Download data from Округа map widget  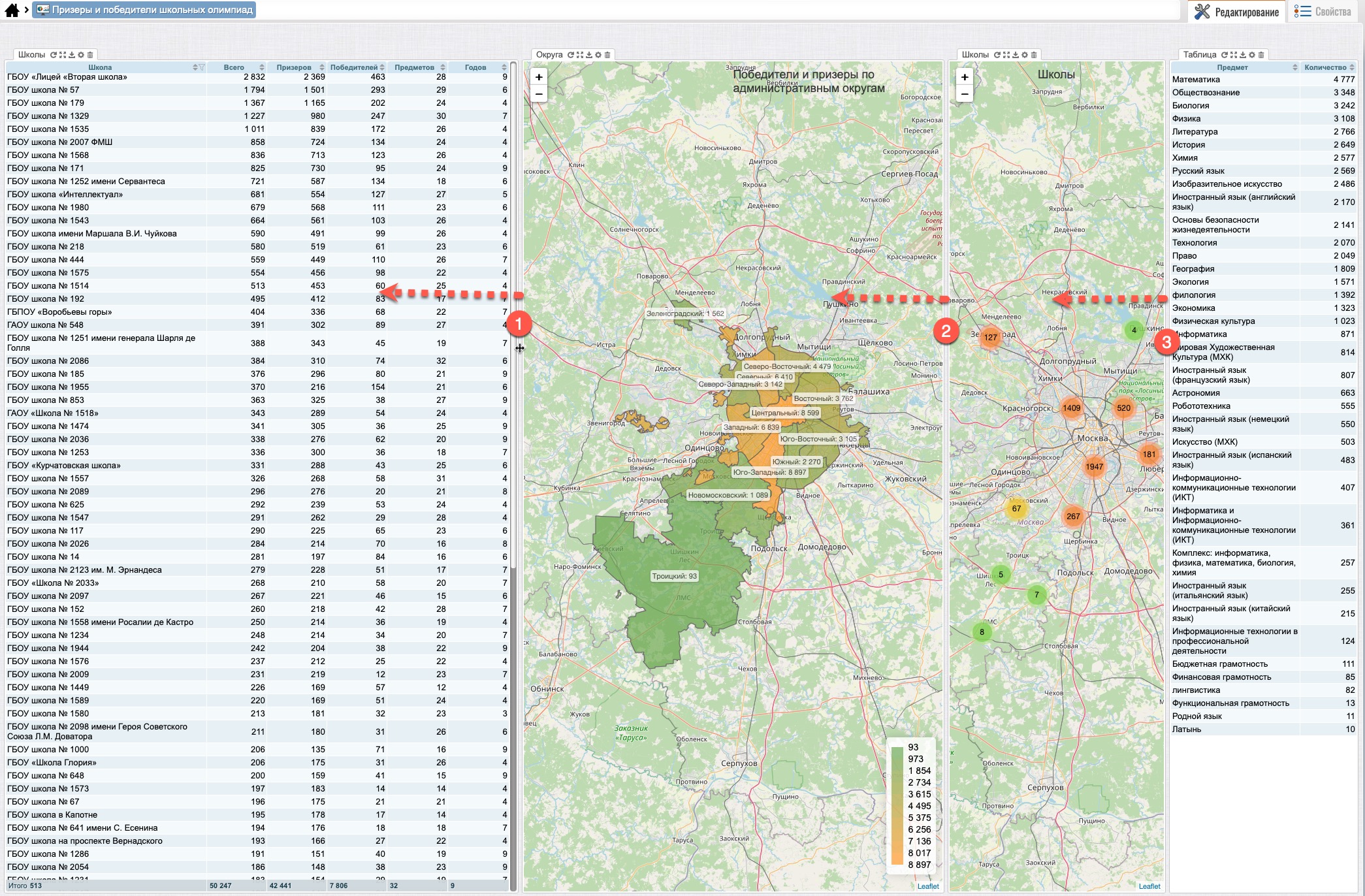pos(589,55)
